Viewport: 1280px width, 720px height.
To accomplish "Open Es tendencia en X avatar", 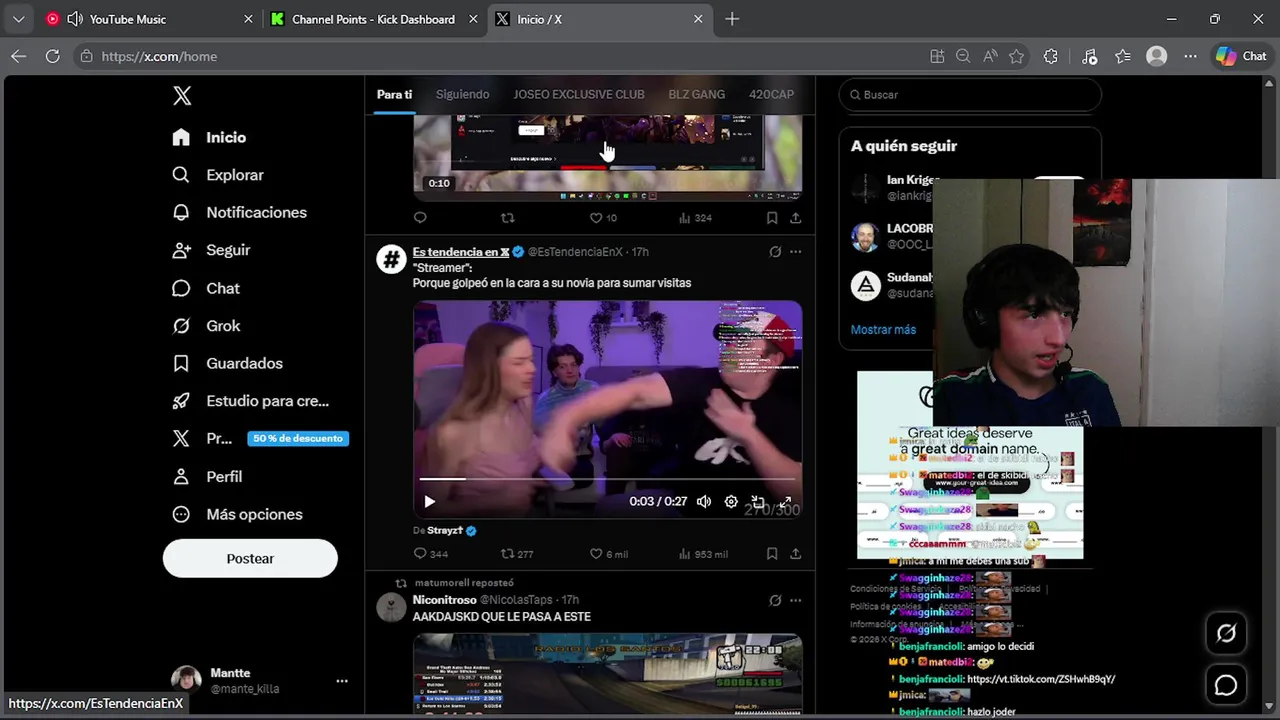I will tap(391, 259).
